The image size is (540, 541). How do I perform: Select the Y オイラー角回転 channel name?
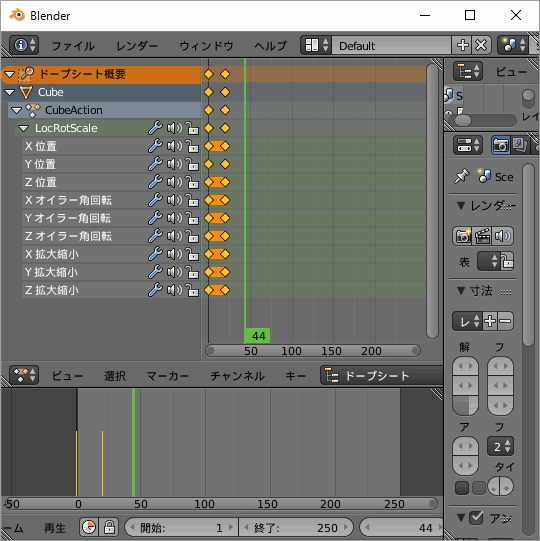coord(68,218)
